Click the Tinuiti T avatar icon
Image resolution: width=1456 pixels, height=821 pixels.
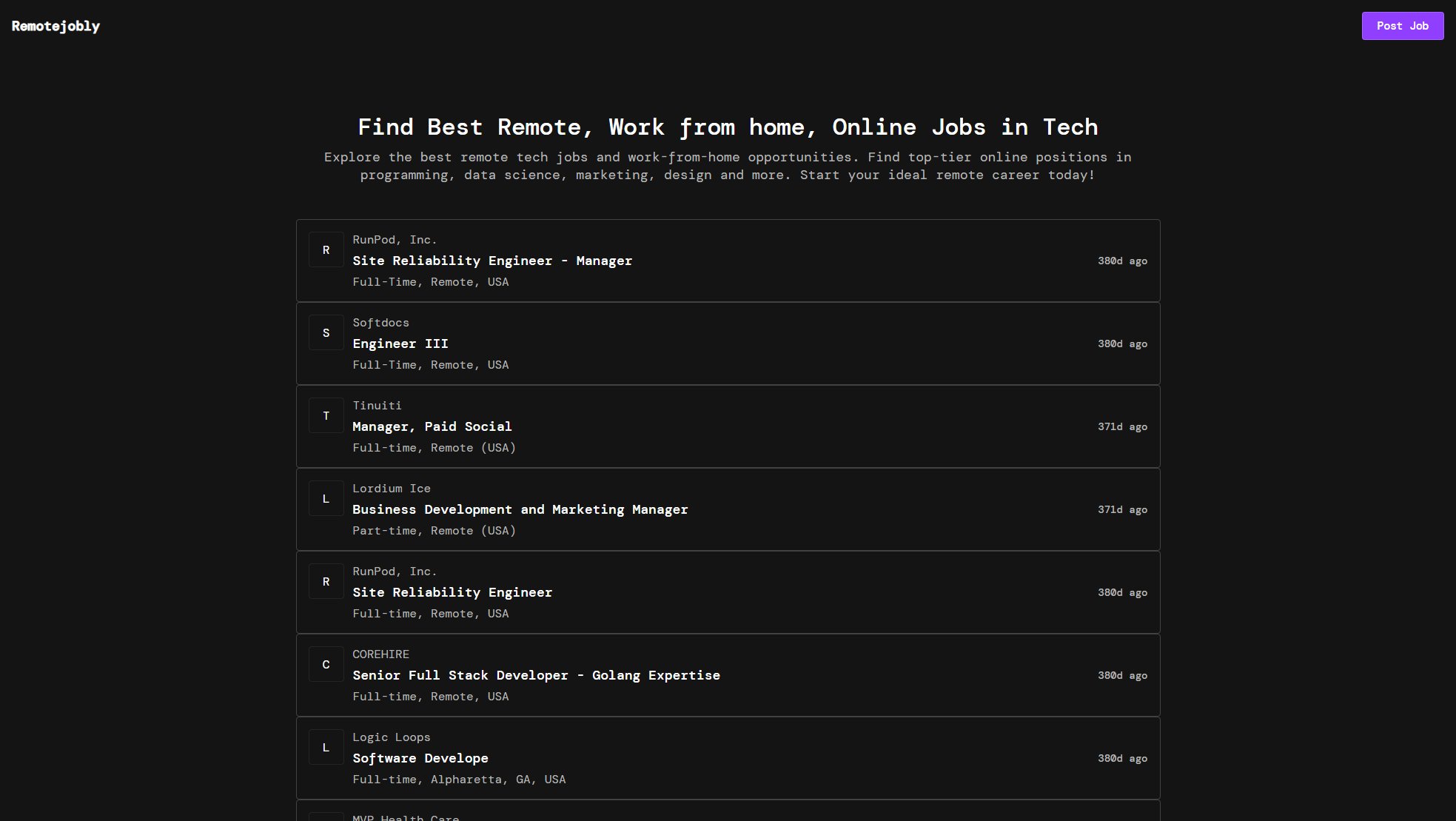pyautogui.click(x=326, y=416)
